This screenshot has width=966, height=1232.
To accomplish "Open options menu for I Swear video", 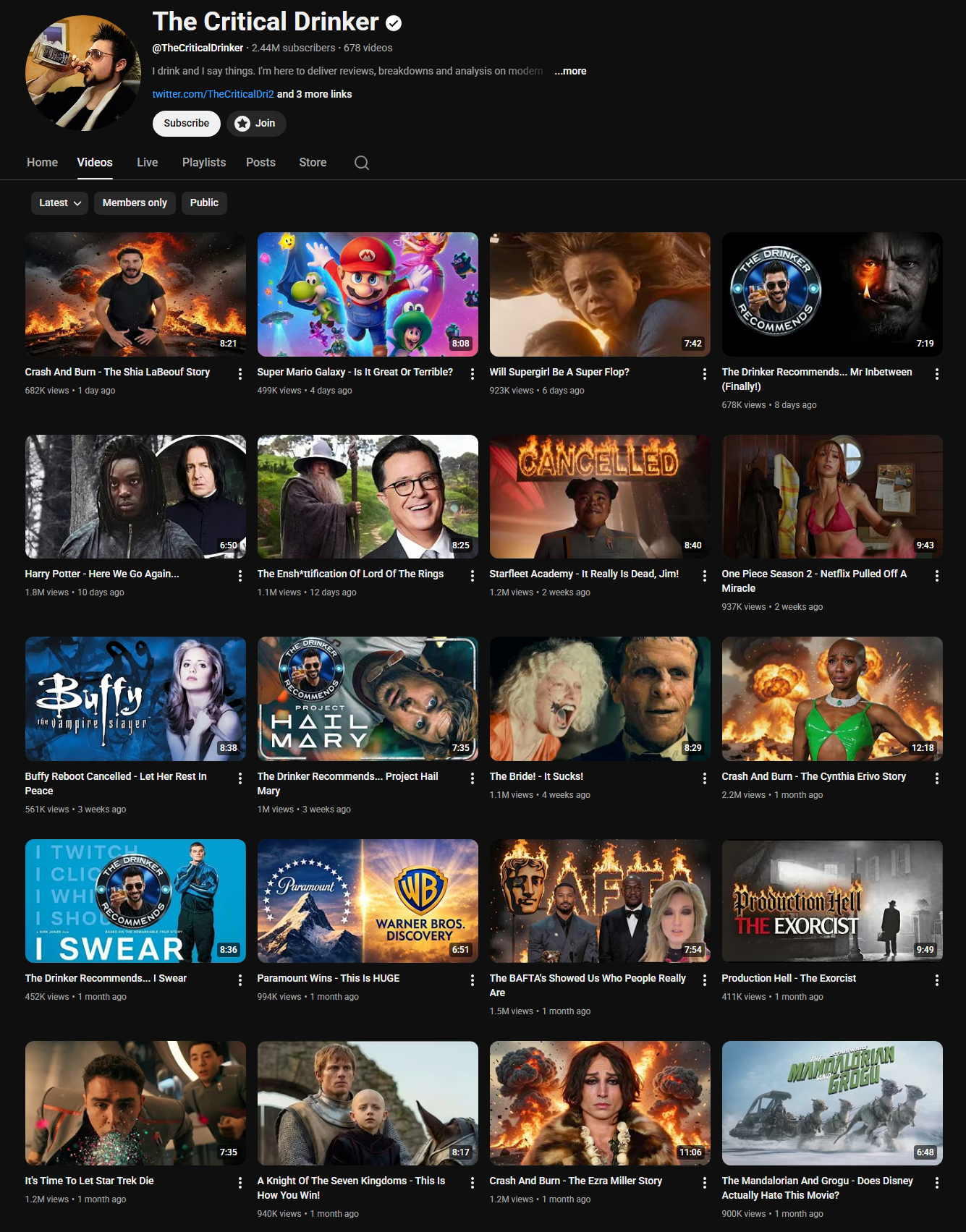I will [x=240, y=980].
